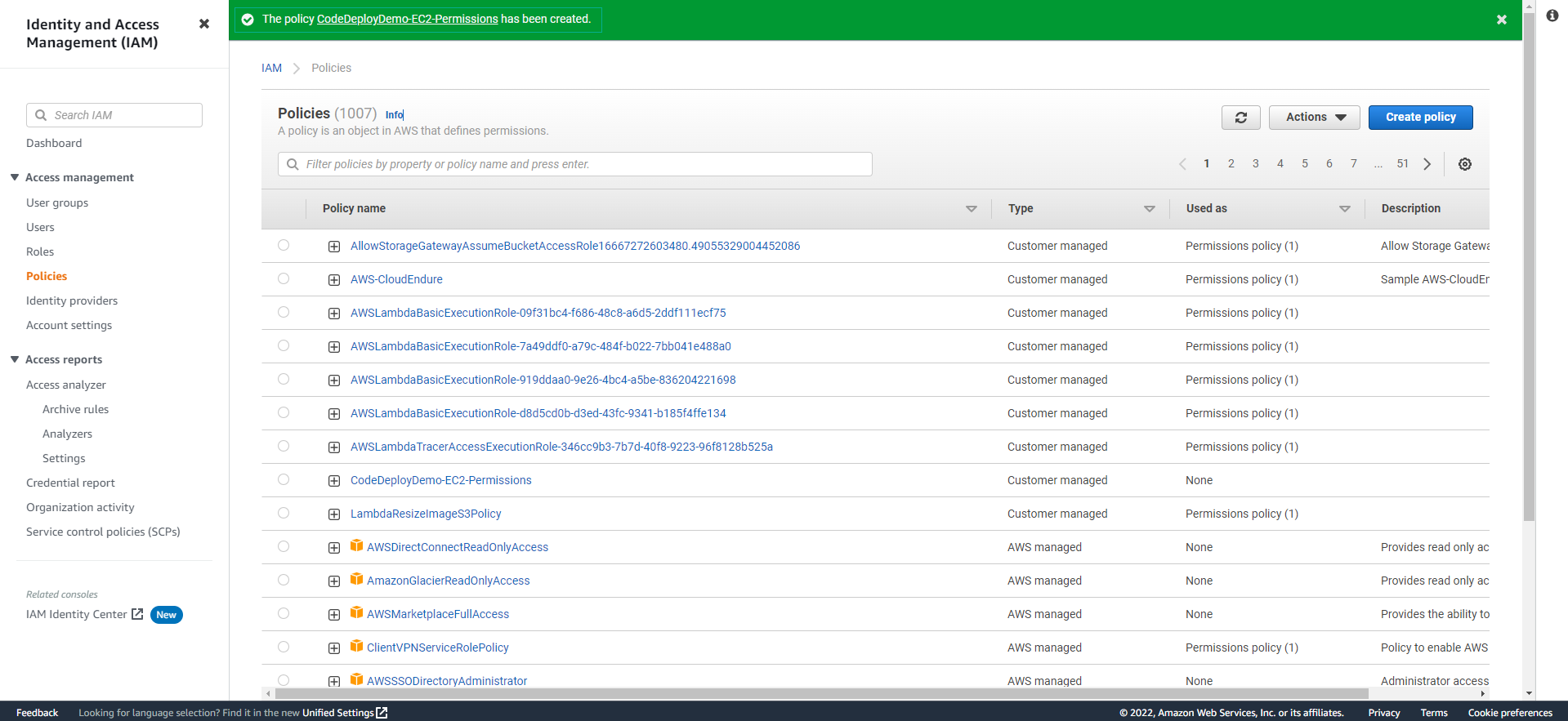Jump to page 51 of policies
Viewport: 1568px width, 721px height.
tap(1402, 164)
